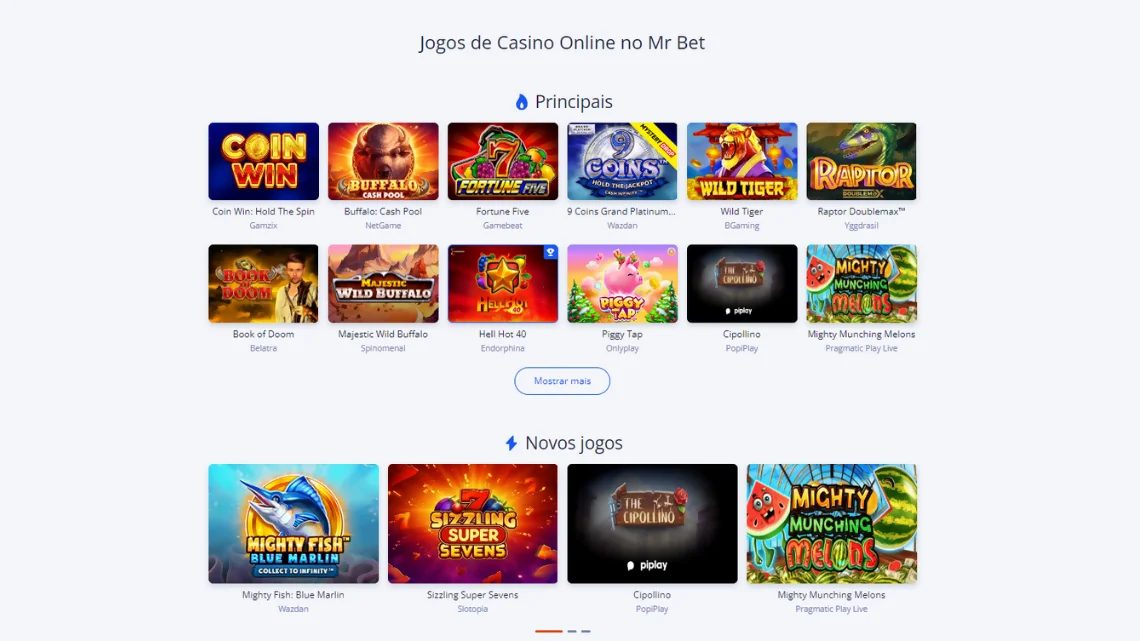This screenshot has height=641, width=1140.
Task: Click the BGaming provider label
Action: (742, 225)
